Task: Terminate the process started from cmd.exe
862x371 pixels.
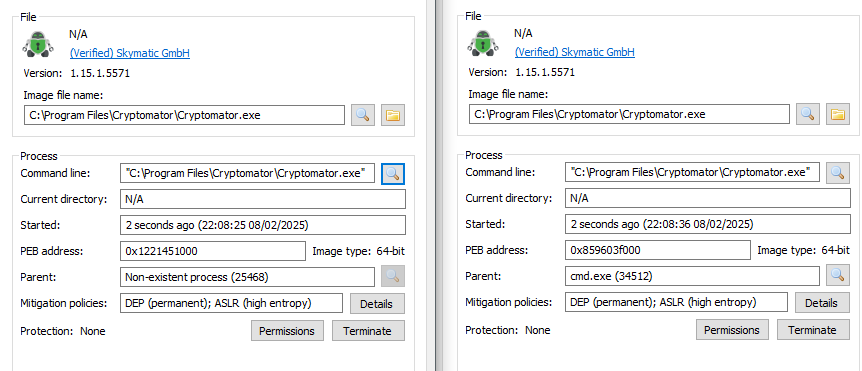Action: [x=812, y=330]
